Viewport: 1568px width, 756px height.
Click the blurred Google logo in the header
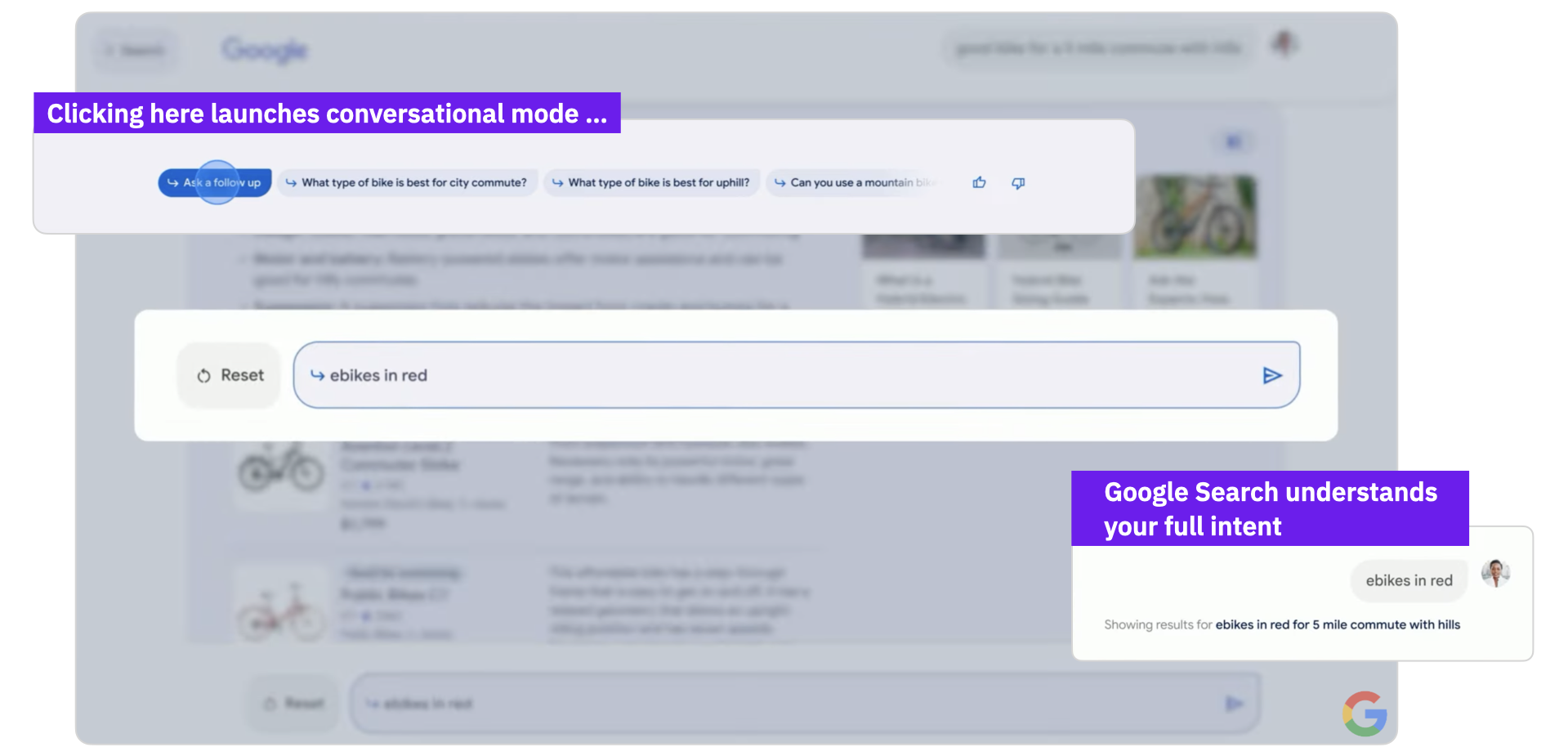tap(265, 50)
